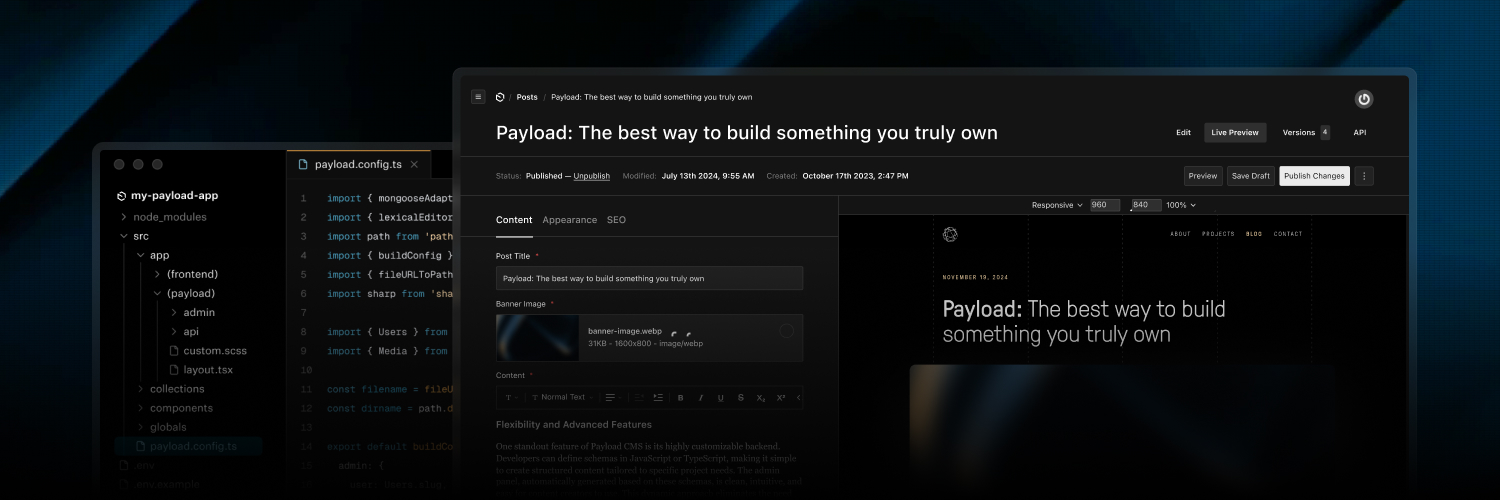This screenshot has height=500, width=1500.
Task: Go to Posts in the breadcrumb
Action: pos(527,97)
